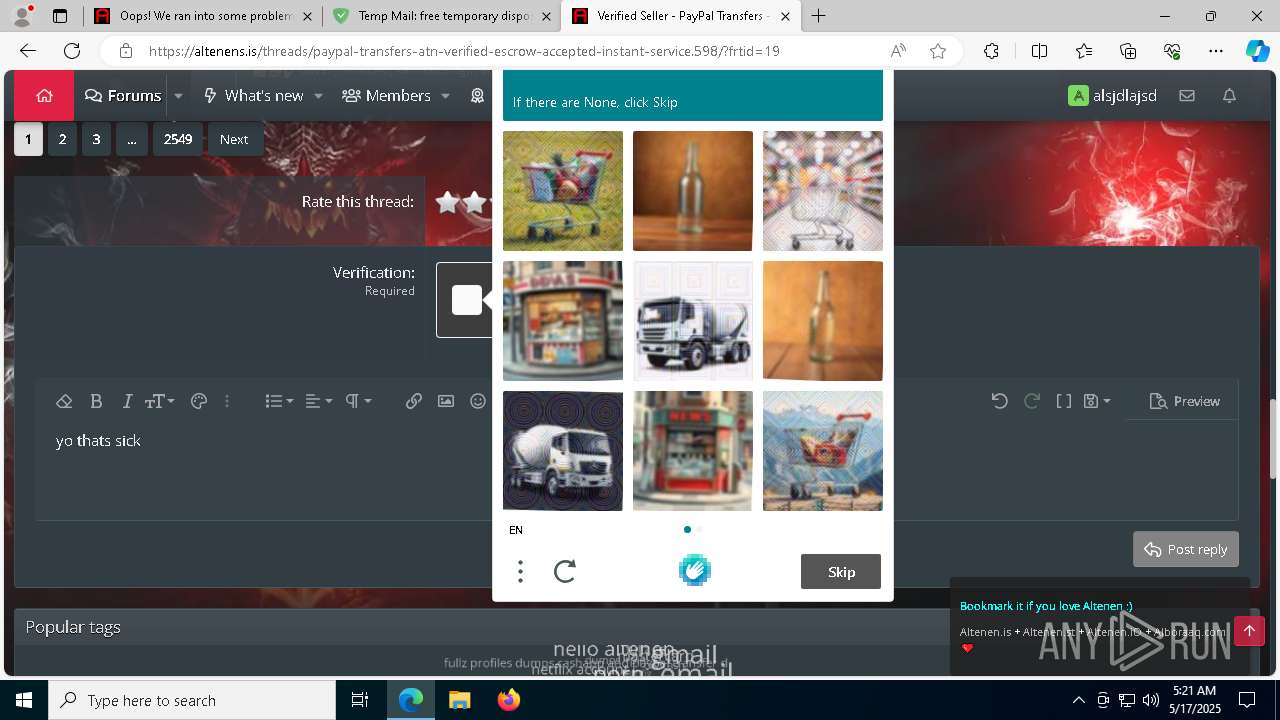Open Copilot sidebar
This screenshot has width=1280, height=720.
pyautogui.click(x=1257, y=51)
